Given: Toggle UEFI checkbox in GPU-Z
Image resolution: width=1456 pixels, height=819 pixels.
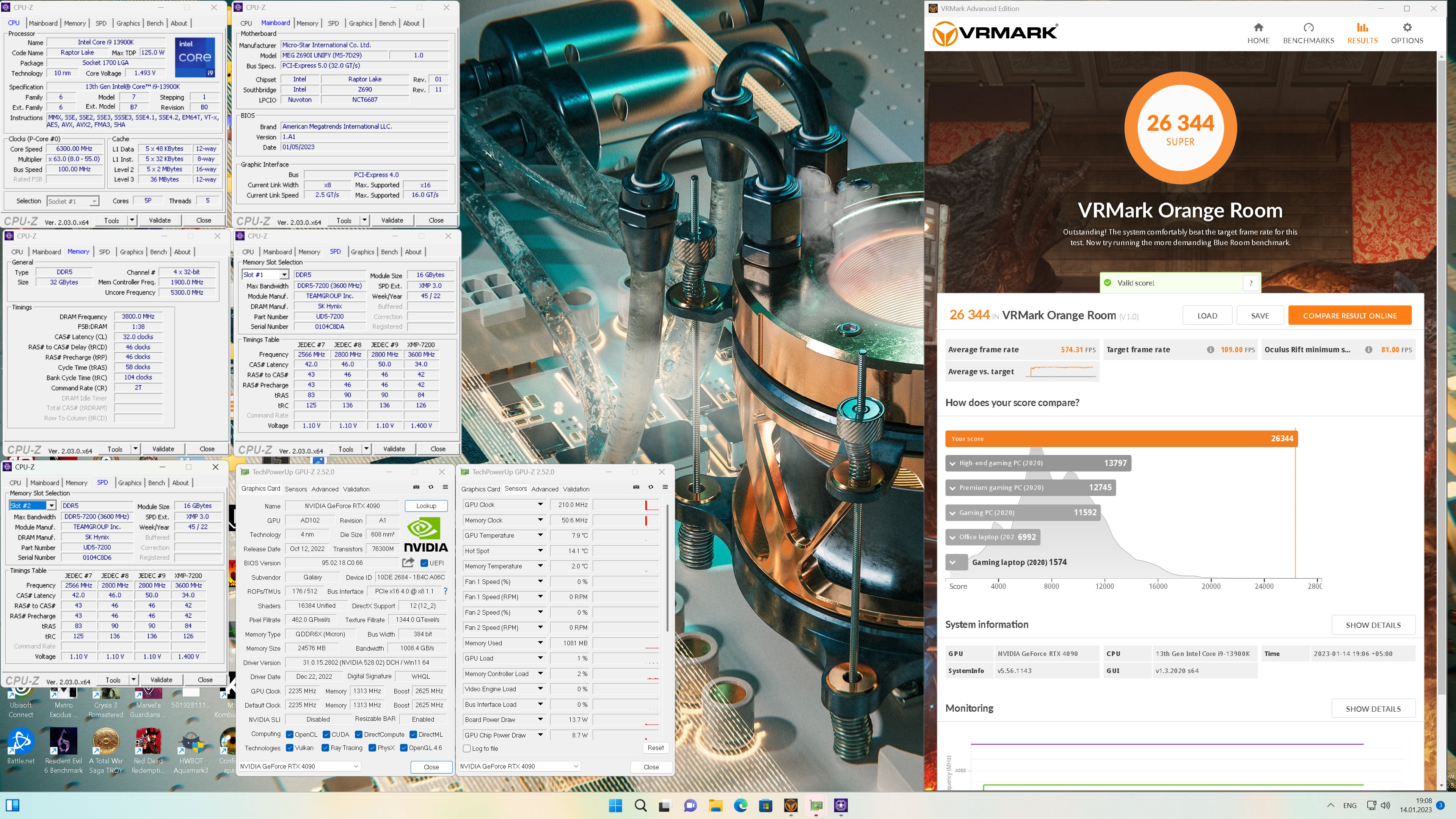Looking at the screenshot, I should coord(425,563).
